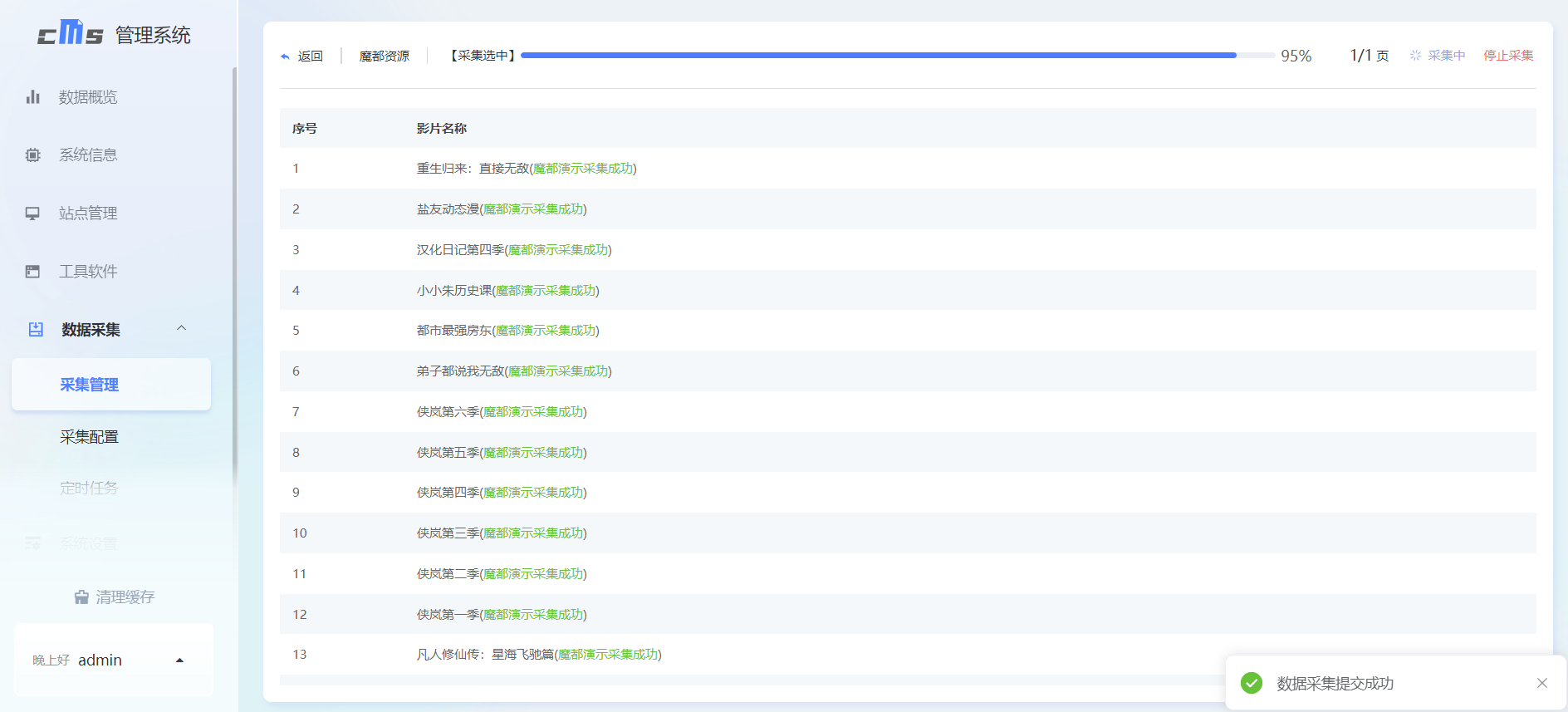This screenshot has width=1568, height=712.
Task: Click the window icon for 工具软件
Action: tap(33, 272)
